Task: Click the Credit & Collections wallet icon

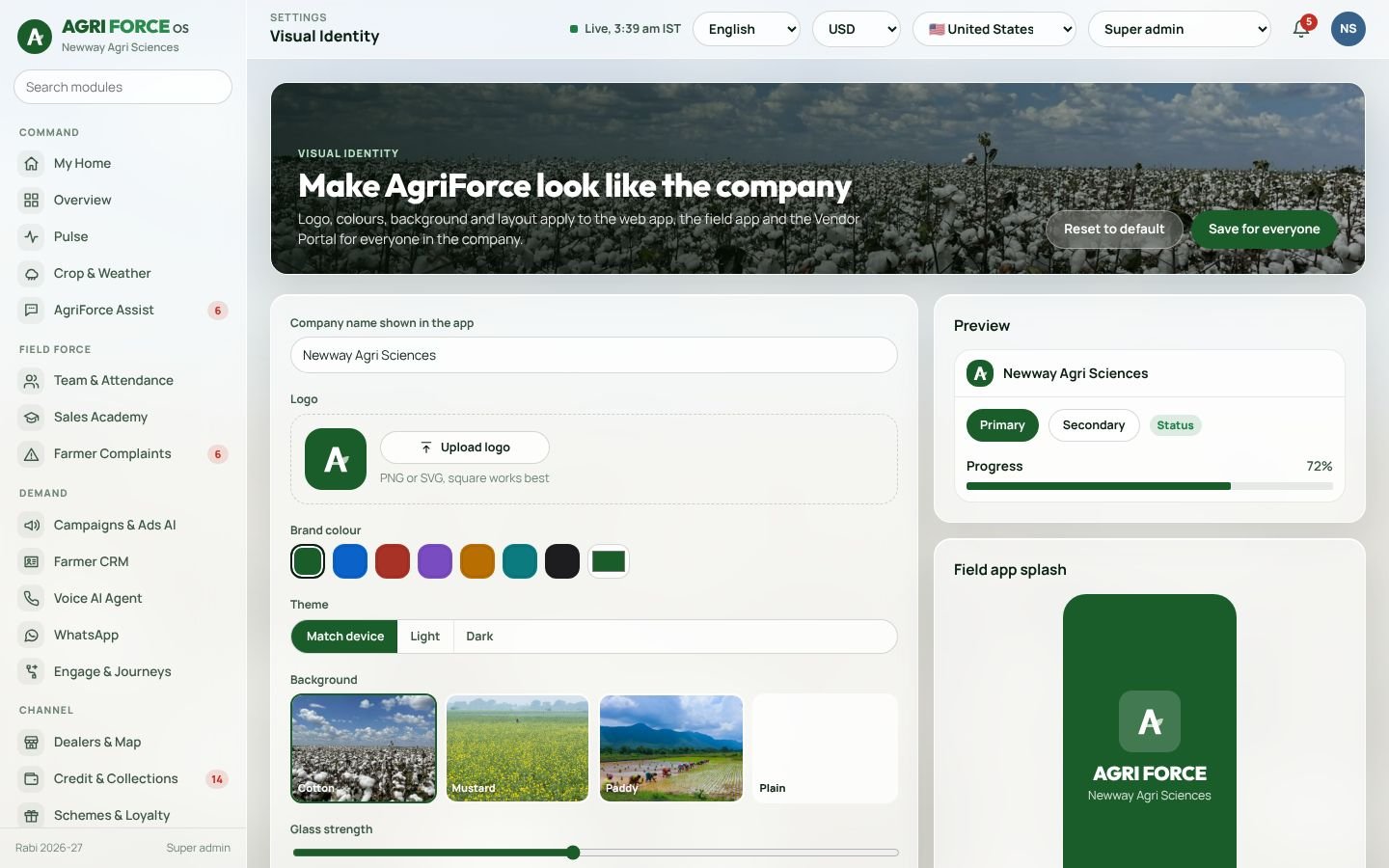Action: coord(32,779)
